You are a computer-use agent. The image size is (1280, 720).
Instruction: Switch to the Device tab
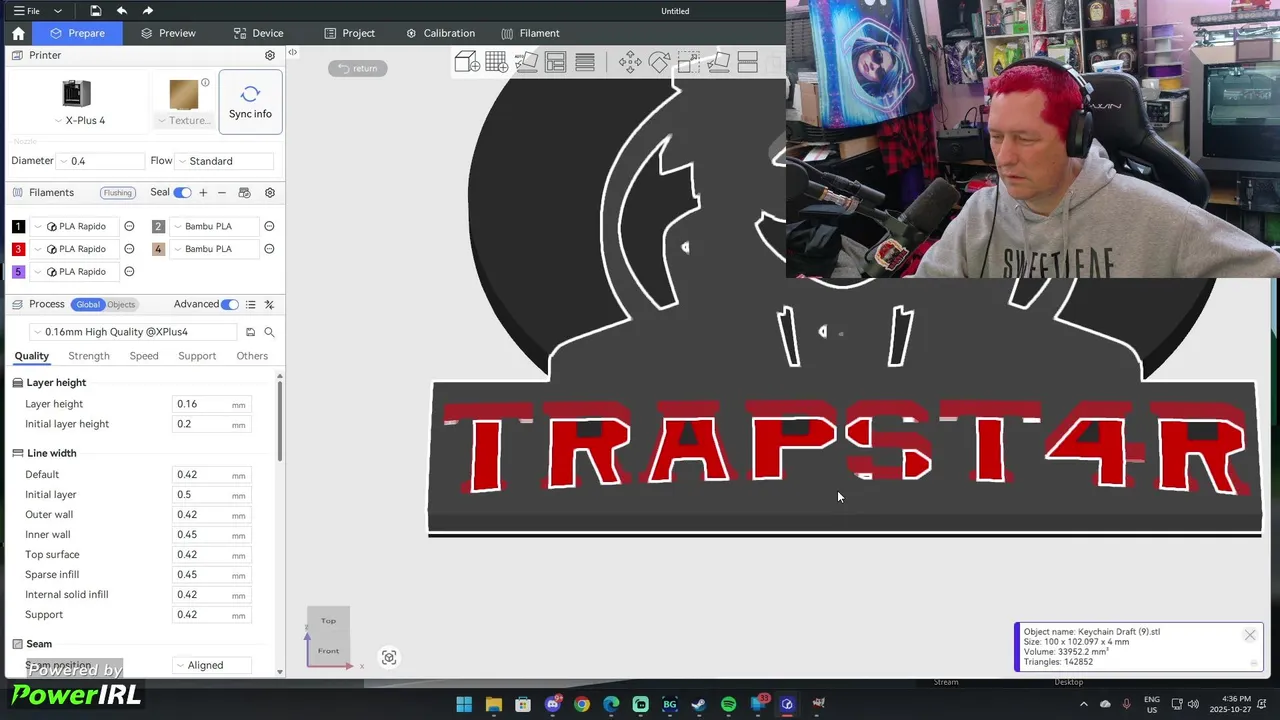coord(258,33)
